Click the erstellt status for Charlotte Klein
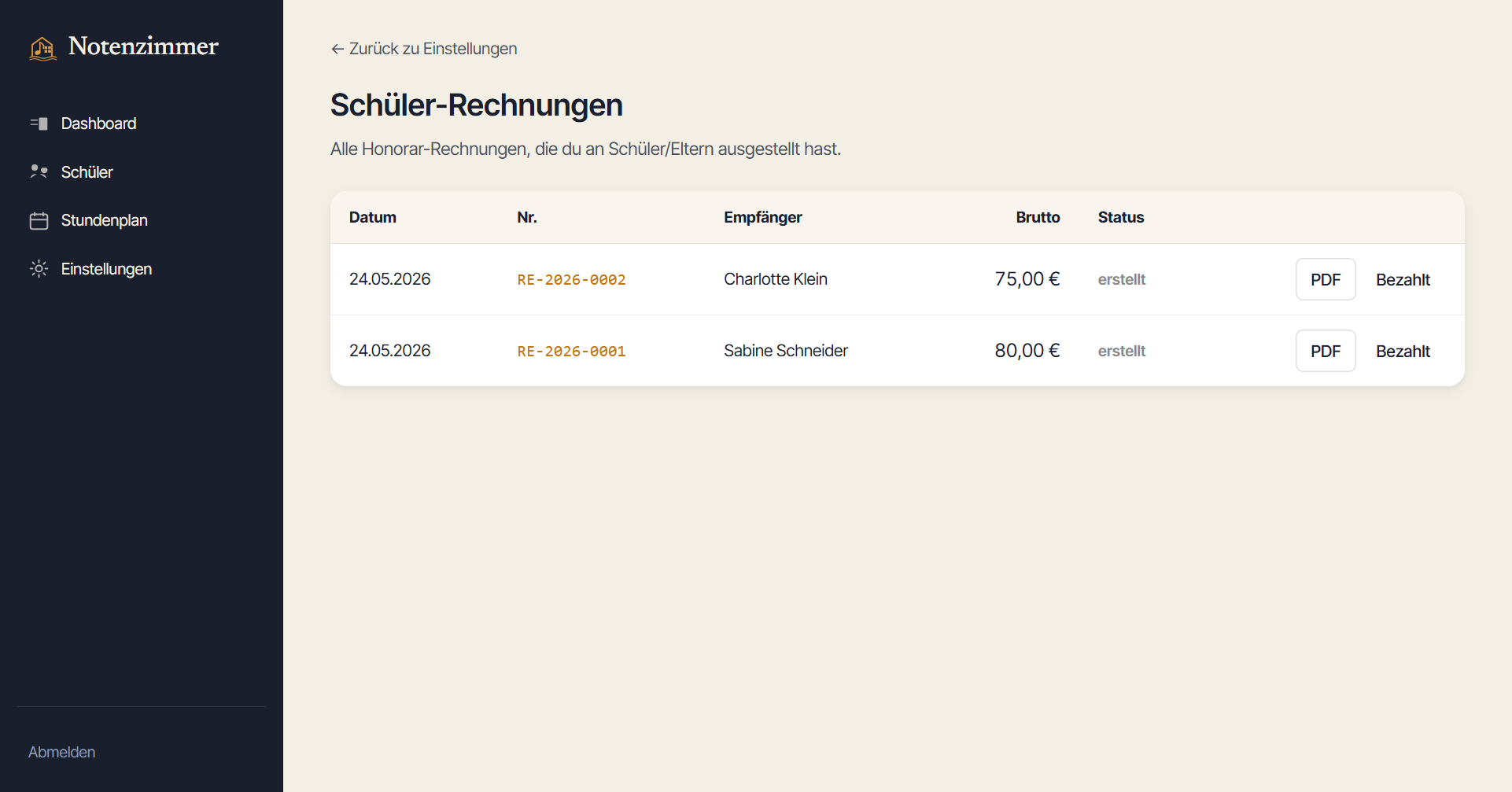 pos(1122,279)
